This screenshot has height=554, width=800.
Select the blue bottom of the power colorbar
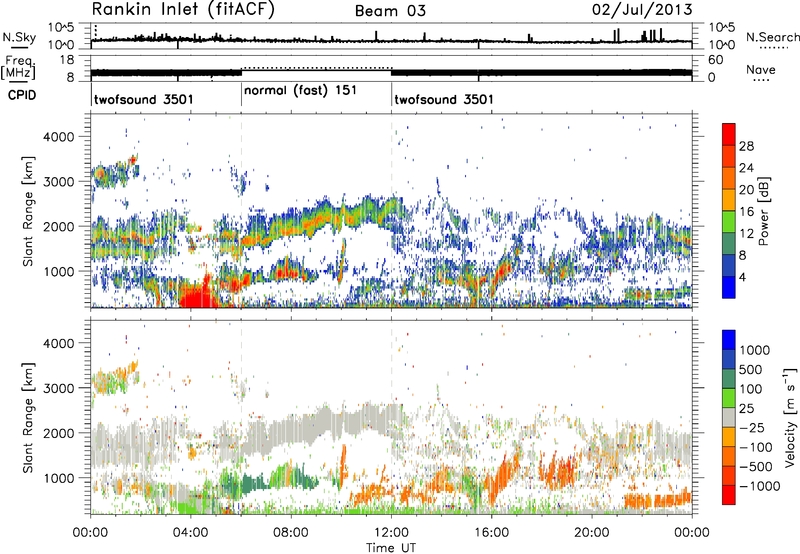tap(729, 287)
